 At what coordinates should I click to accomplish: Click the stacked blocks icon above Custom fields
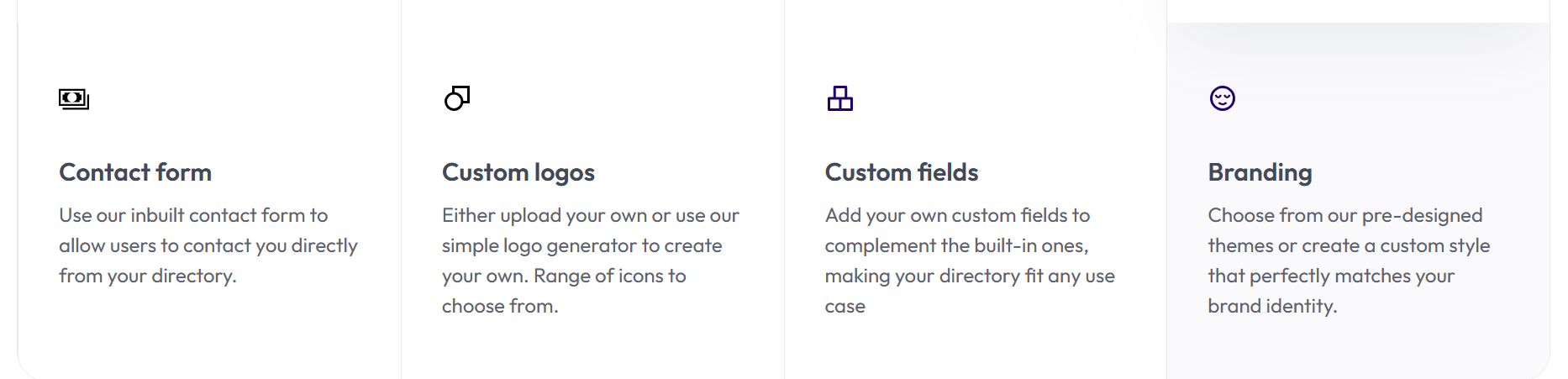[839, 99]
